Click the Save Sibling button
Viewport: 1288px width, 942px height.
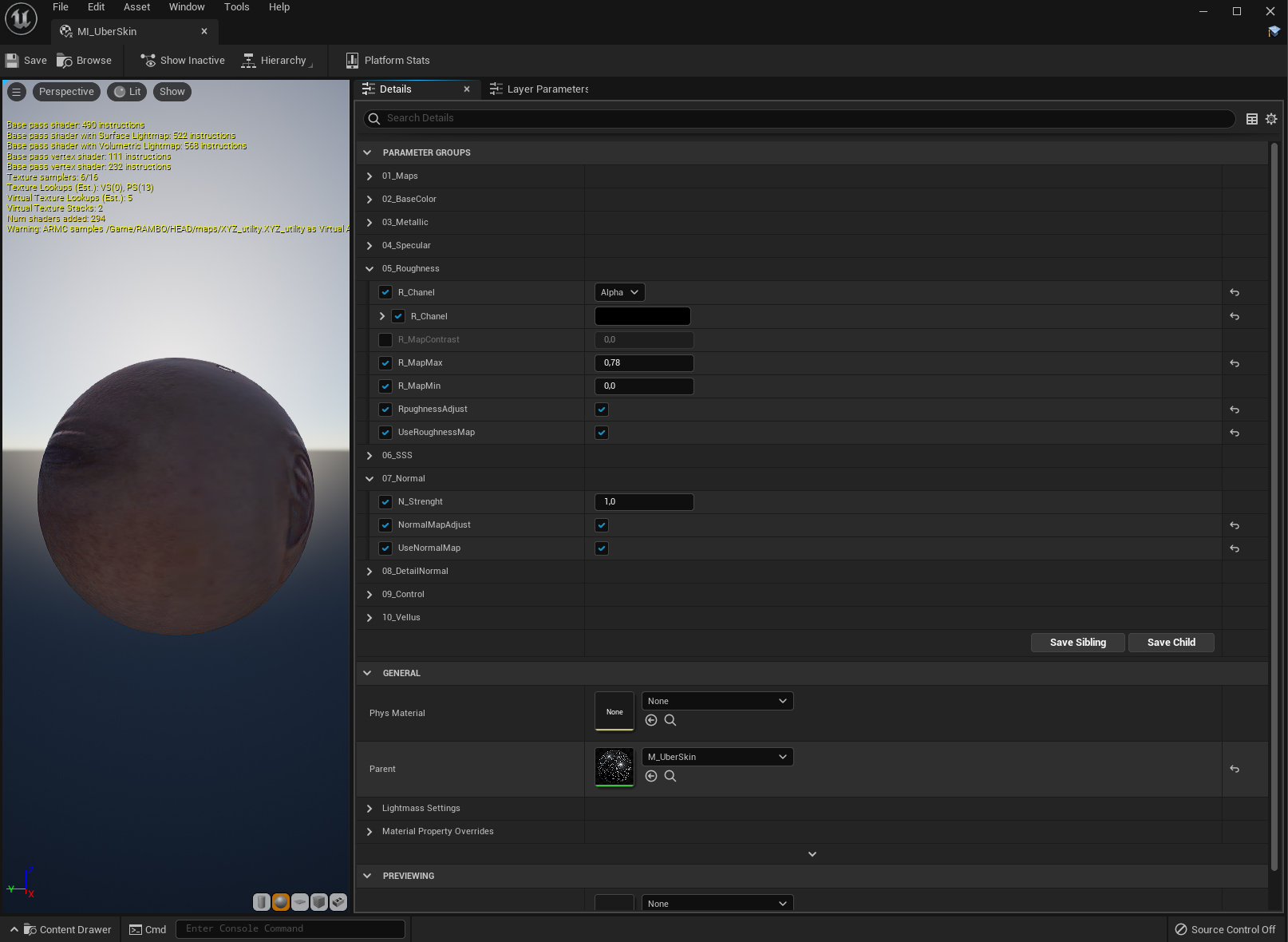click(1077, 643)
